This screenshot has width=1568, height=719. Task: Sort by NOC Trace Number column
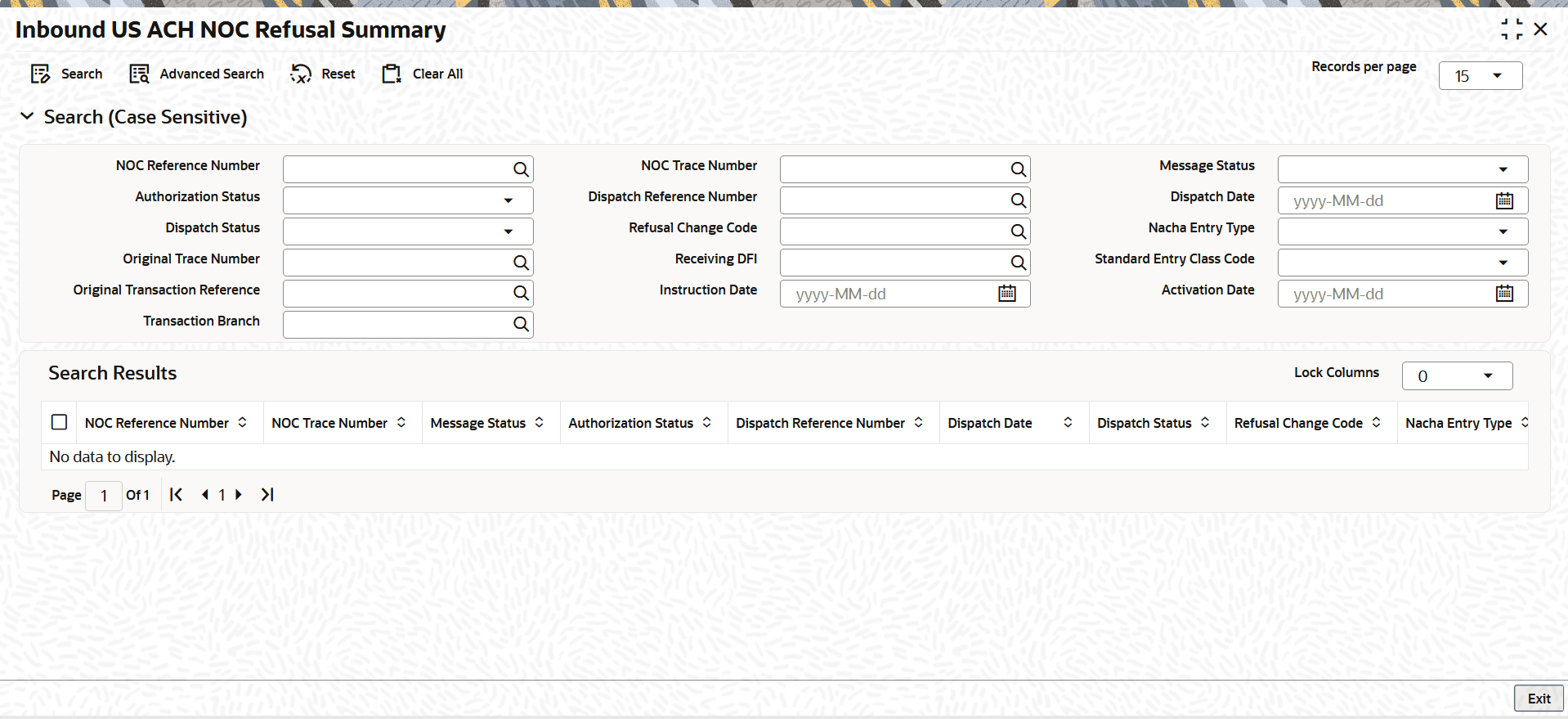pyautogui.click(x=401, y=423)
